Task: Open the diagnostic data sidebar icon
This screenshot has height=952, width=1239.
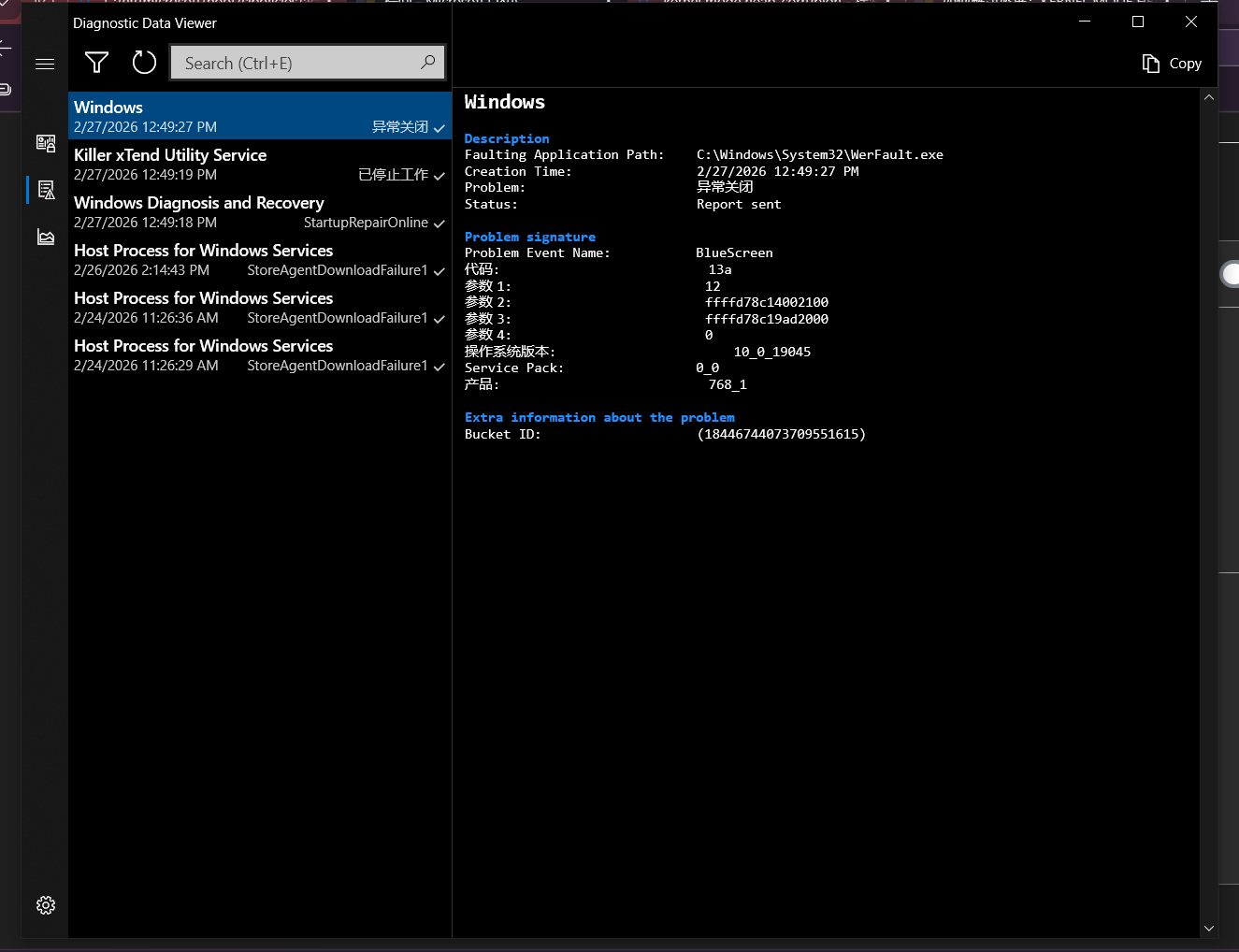Action: 46,142
